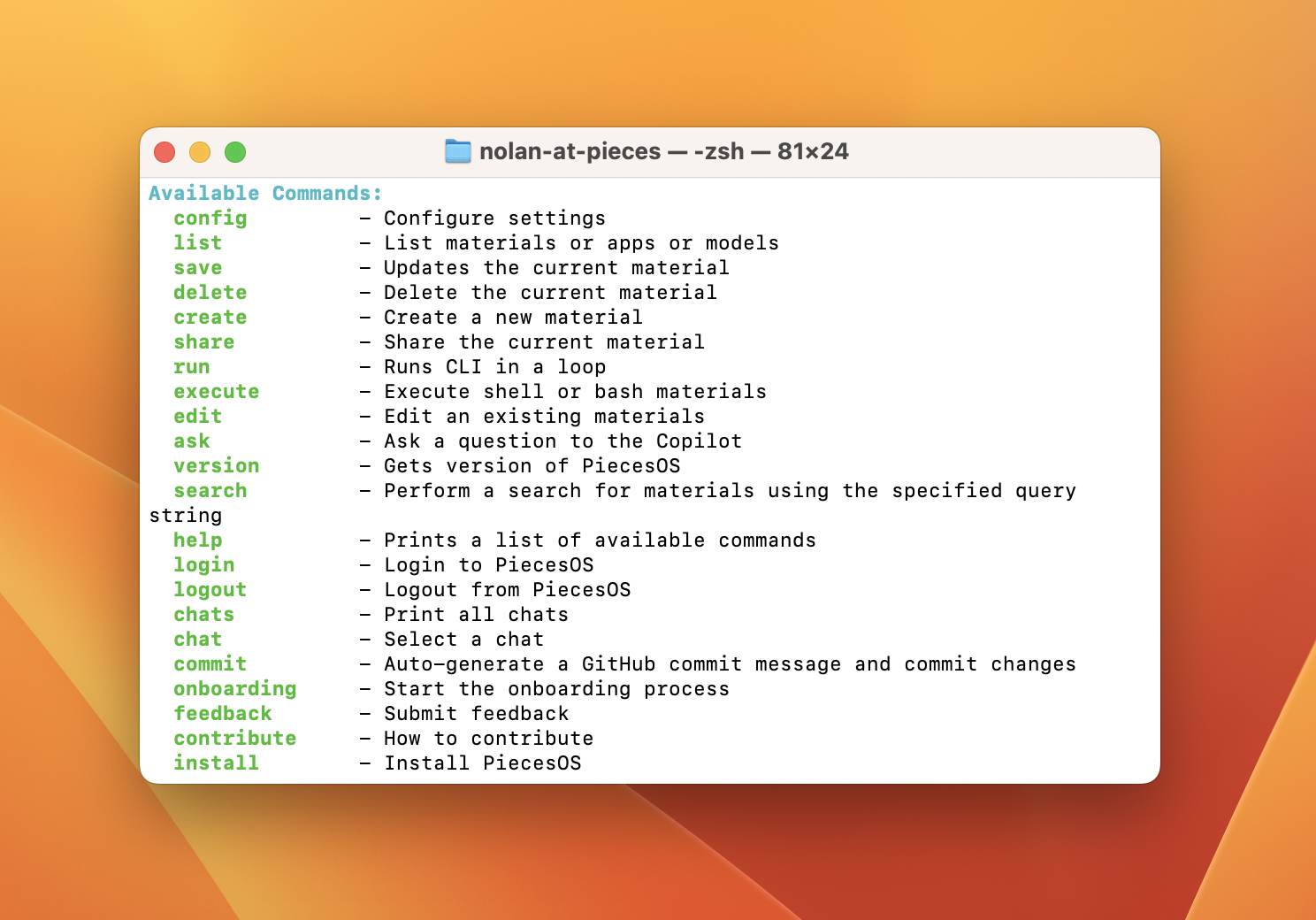Select the green 'contribute' command name
Viewport: 1316px width, 920px height.
coord(235,738)
